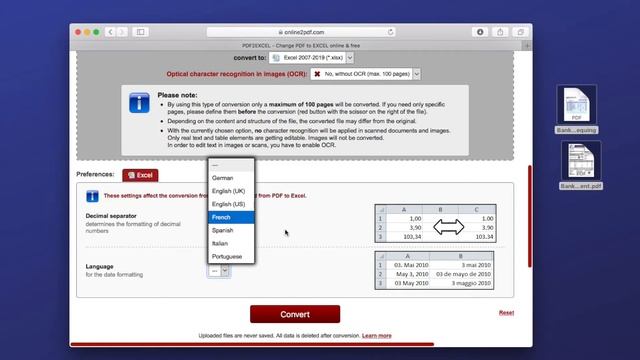Screen dimensions: 640x360
Task: Select Portuguese in language list
Action: point(231,256)
